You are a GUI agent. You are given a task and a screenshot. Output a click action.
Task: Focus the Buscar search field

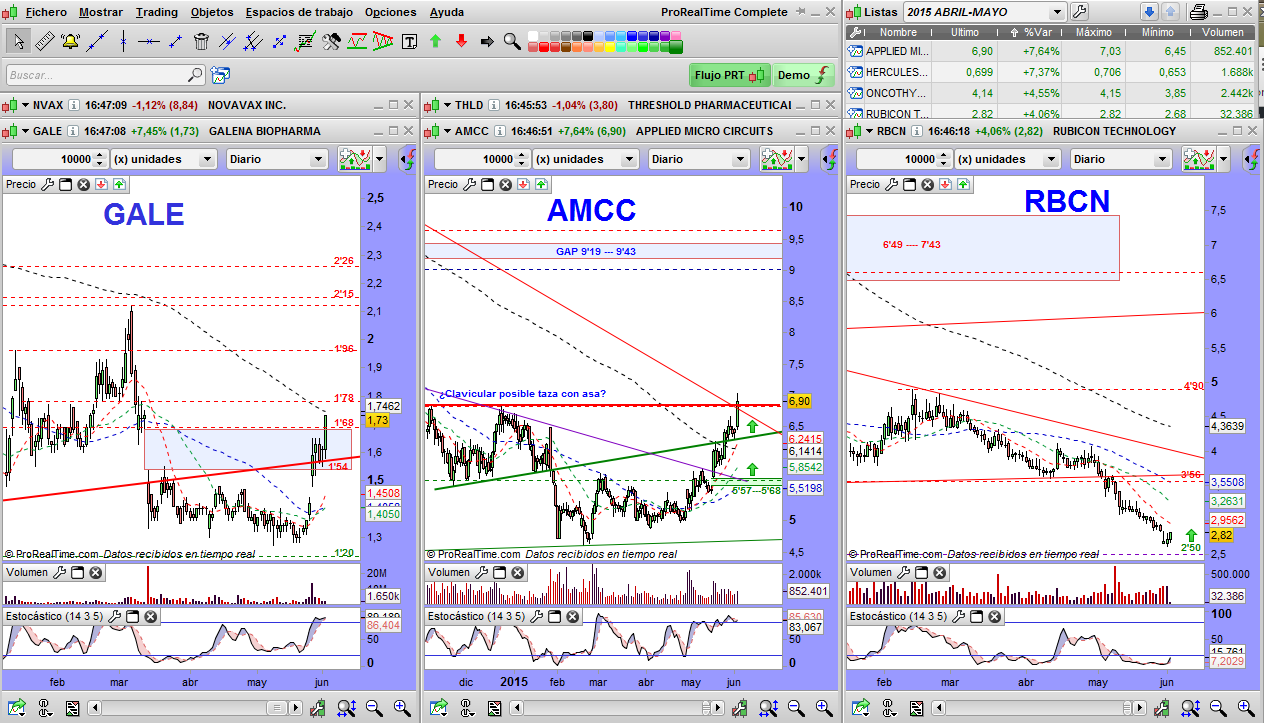[x=105, y=75]
